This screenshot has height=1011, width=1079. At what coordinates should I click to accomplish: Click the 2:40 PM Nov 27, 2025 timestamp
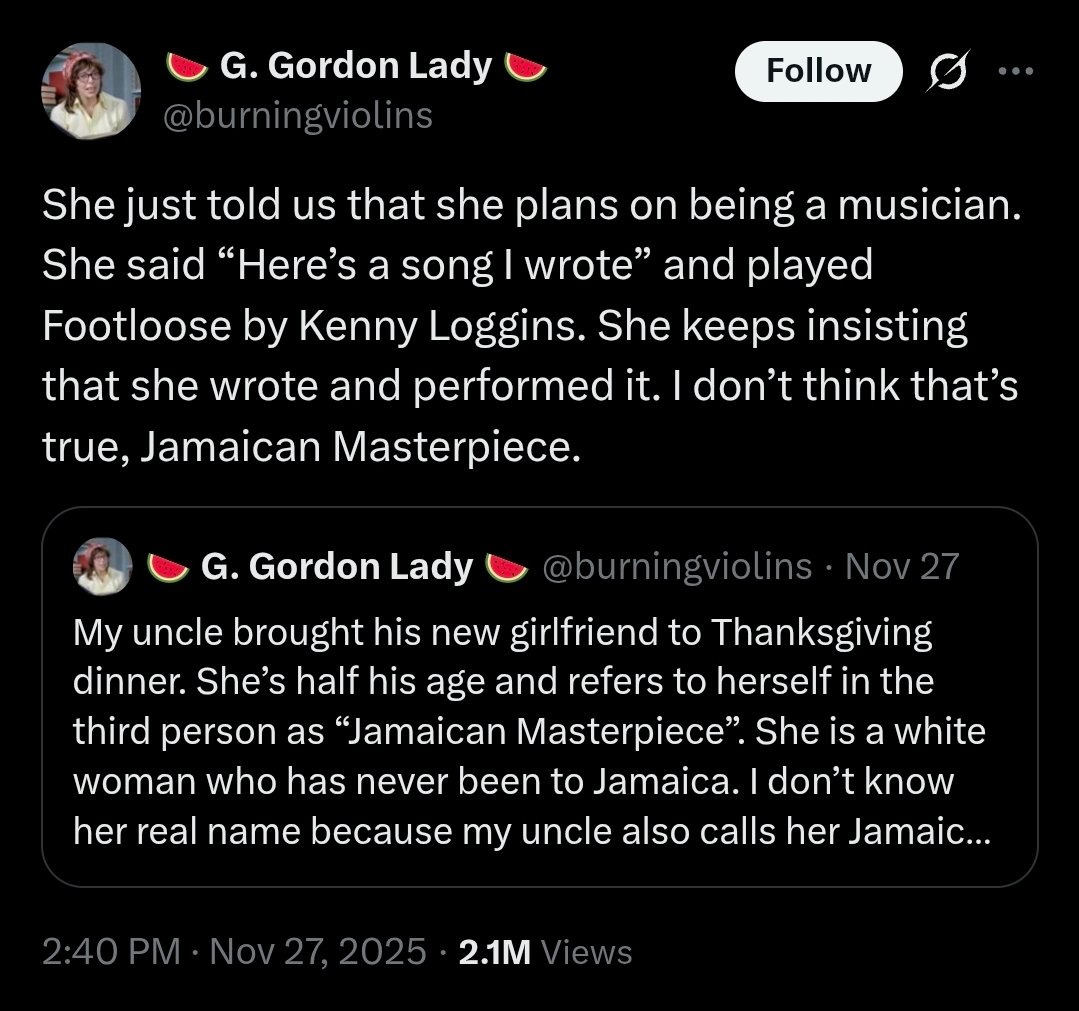(x=234, y=950)
